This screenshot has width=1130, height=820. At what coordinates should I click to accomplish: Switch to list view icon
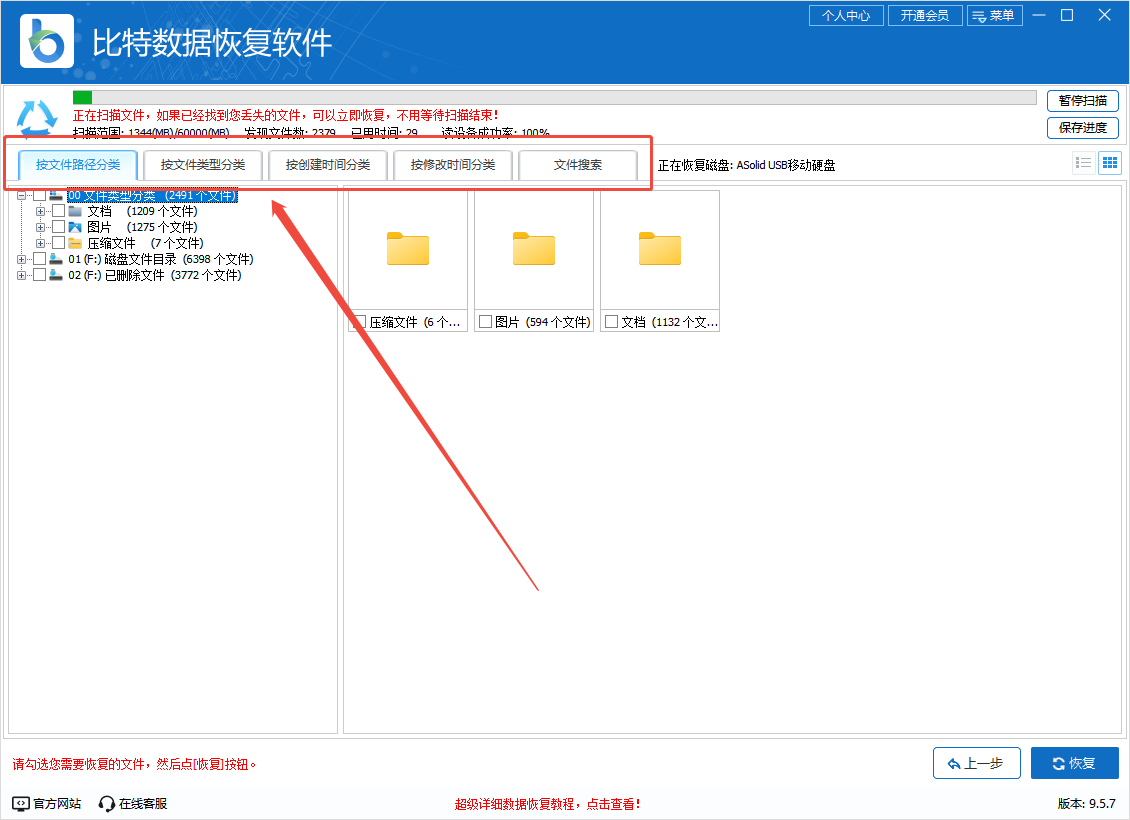pyautogui.click(x=1083, y=163)
